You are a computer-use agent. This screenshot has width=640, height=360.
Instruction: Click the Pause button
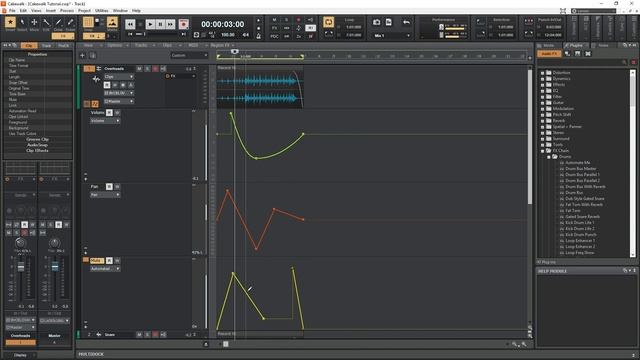pos(160,24)
